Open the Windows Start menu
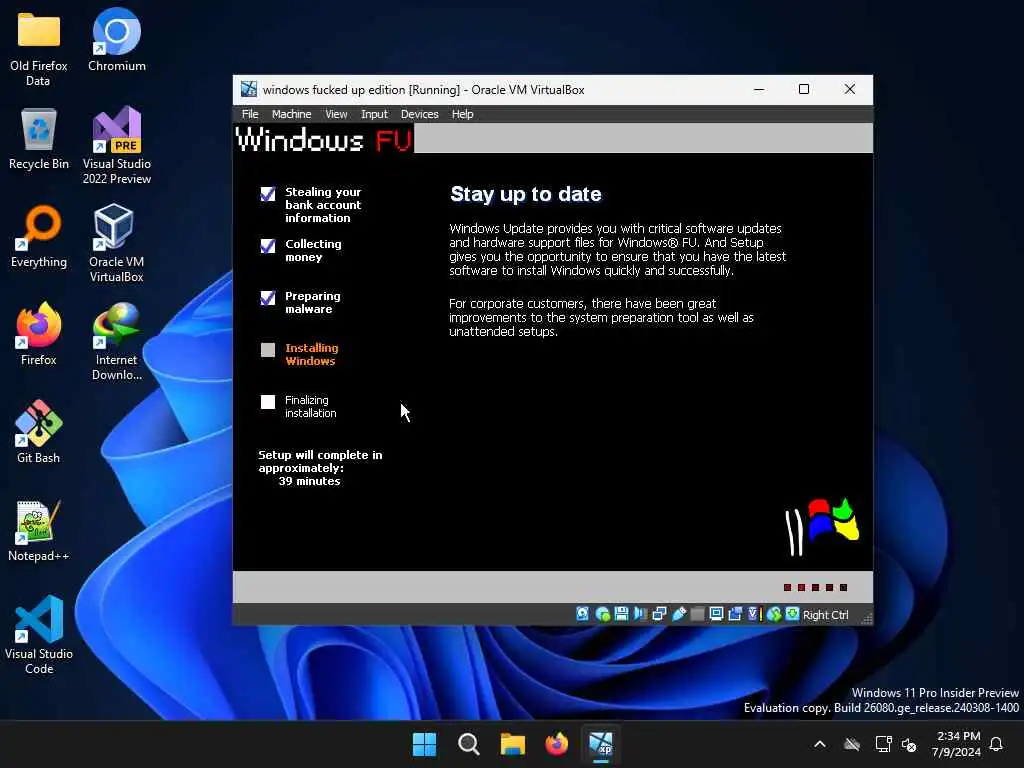This screenshot has height=768, width=1024. coord(424,744)
